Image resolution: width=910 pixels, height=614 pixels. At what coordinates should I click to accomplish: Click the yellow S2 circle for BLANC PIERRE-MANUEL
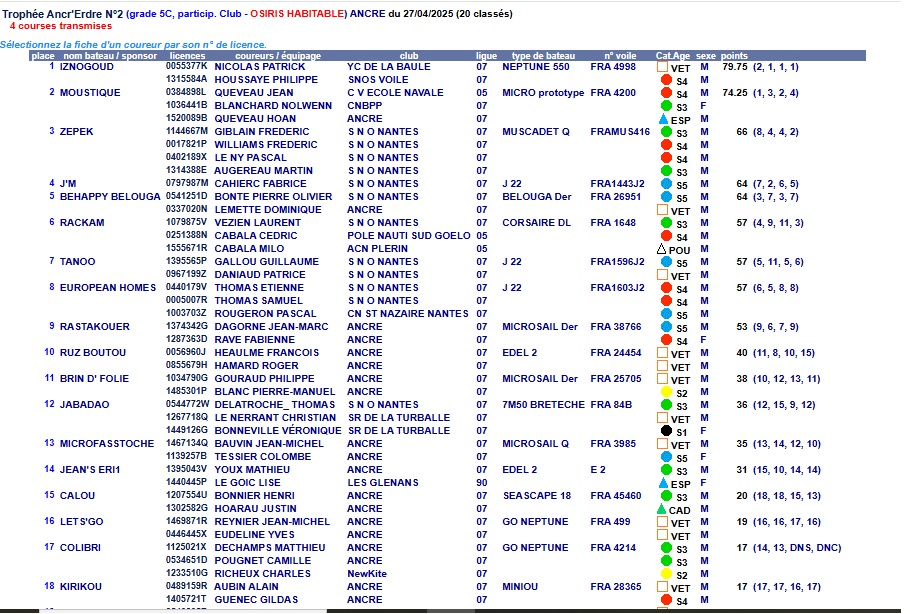tap(666, 392)
